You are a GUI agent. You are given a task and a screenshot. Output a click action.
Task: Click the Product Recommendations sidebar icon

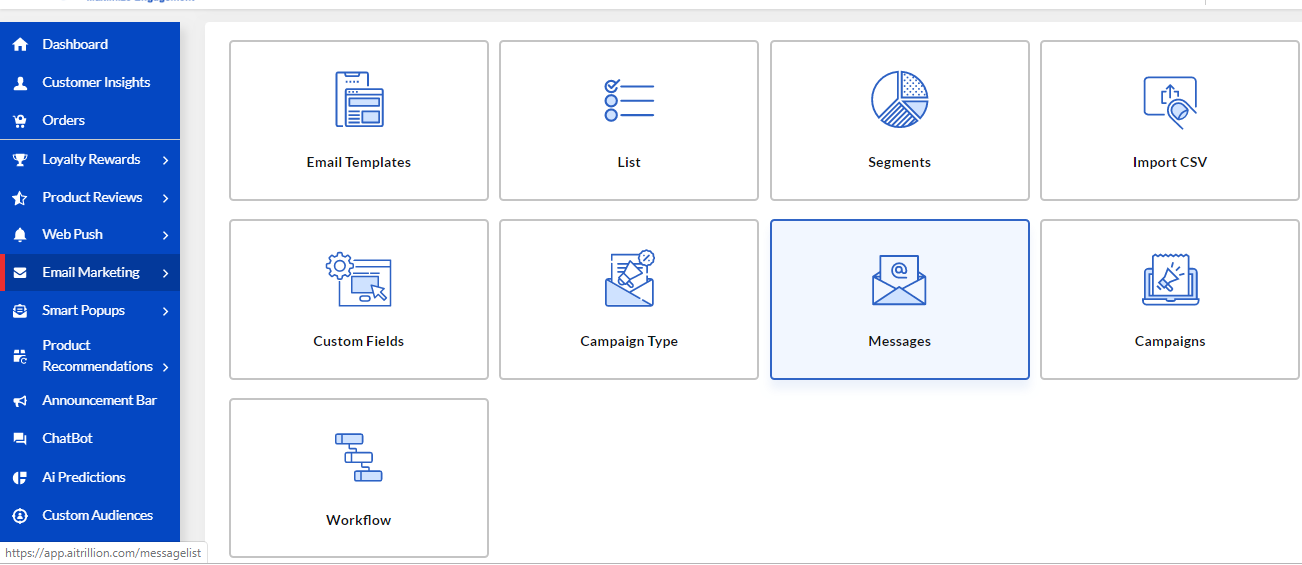click(20, 356)
